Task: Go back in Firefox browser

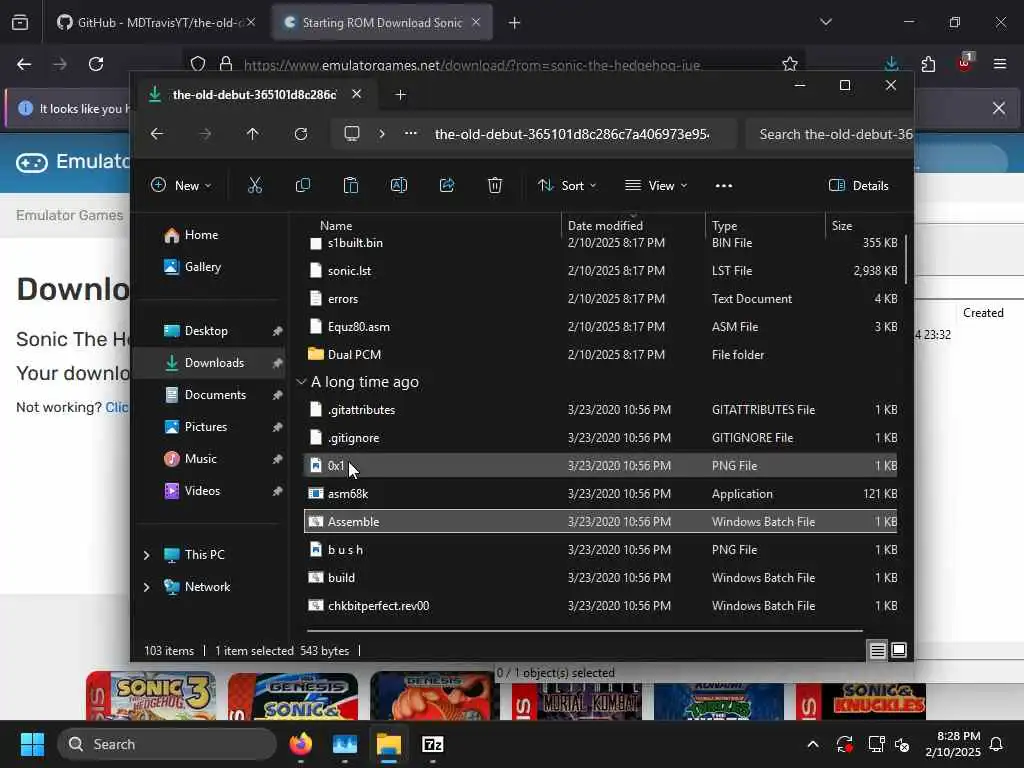Action: coord(24,64)
